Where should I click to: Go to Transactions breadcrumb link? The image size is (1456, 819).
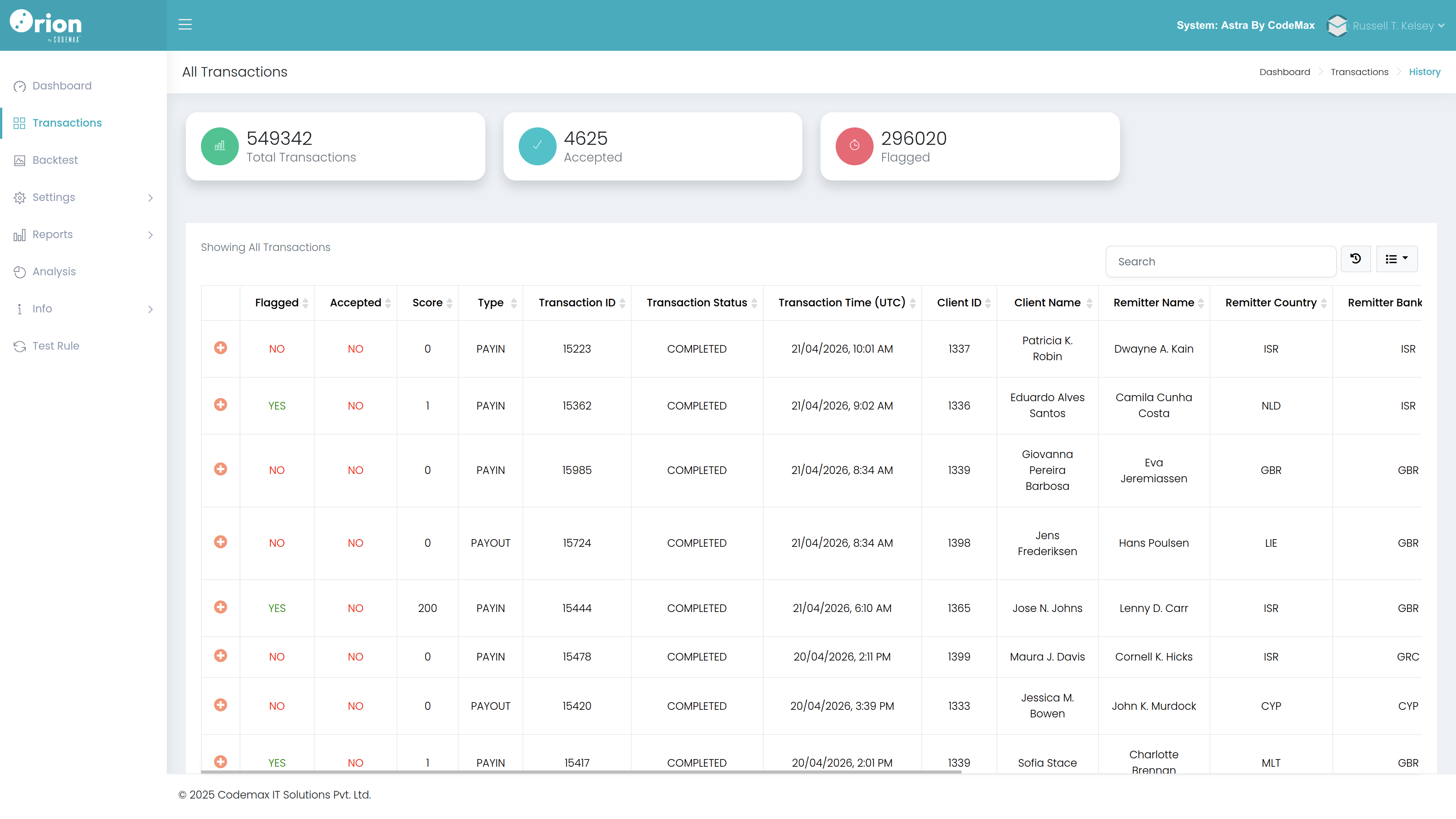point(1359,72)
